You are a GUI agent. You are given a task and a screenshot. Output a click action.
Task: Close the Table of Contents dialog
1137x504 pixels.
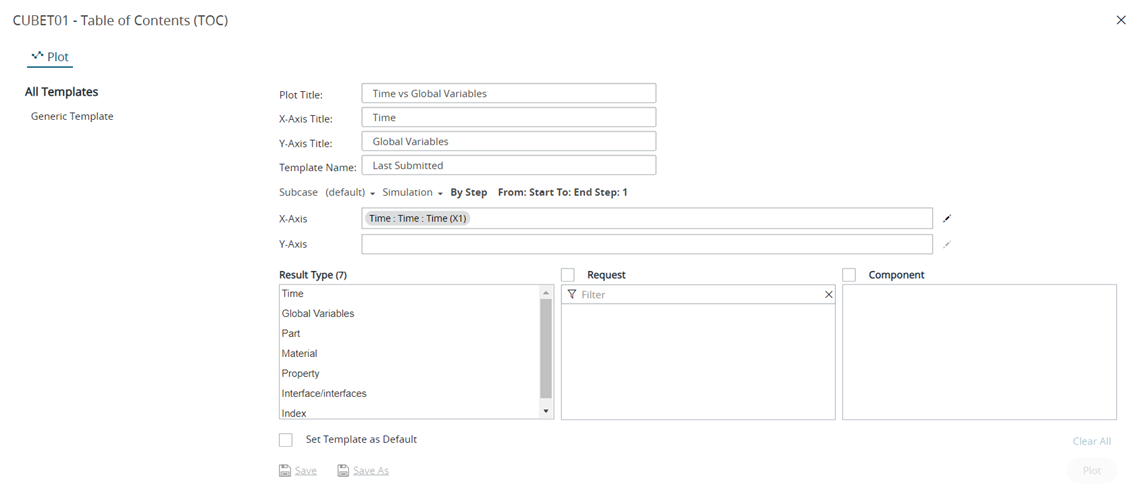point(1120,20)
